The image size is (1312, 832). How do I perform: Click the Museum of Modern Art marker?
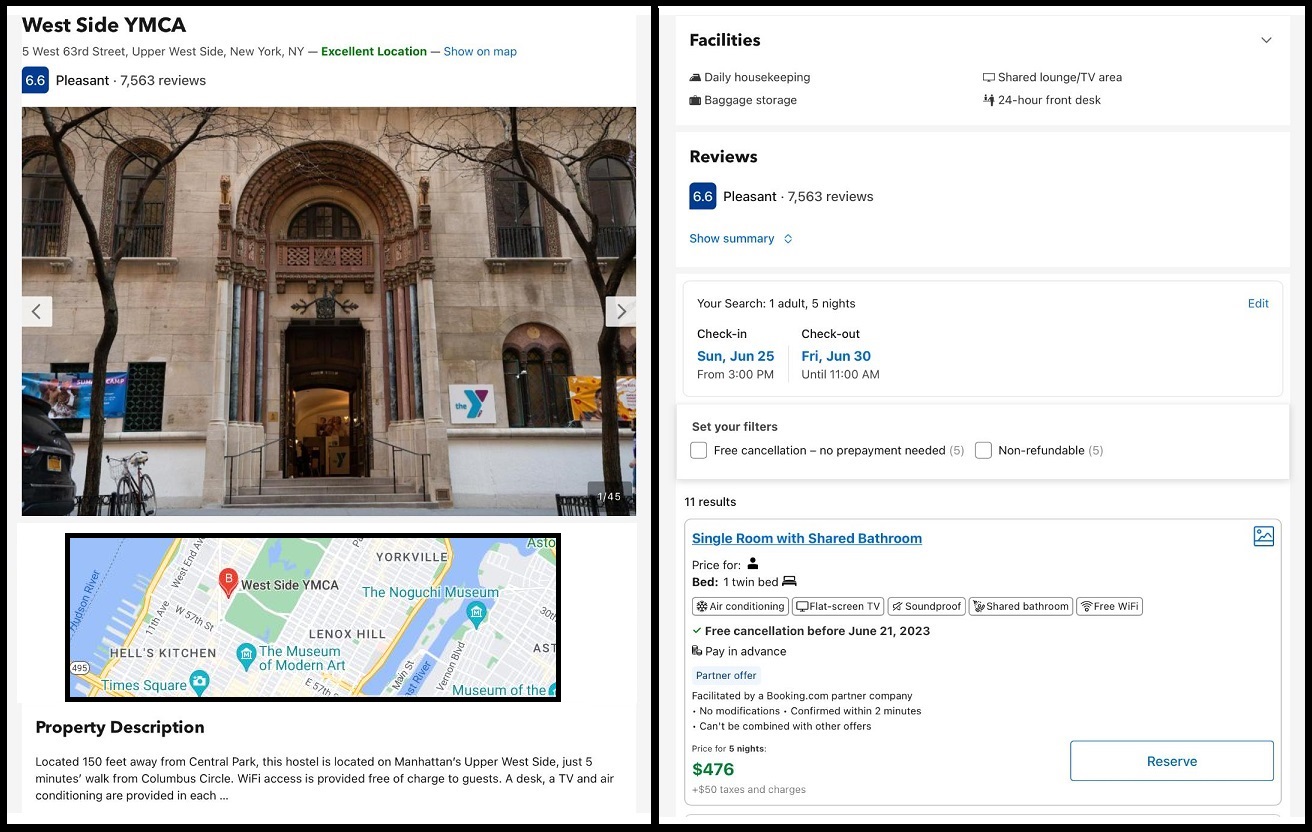click(x=246, y=655)
